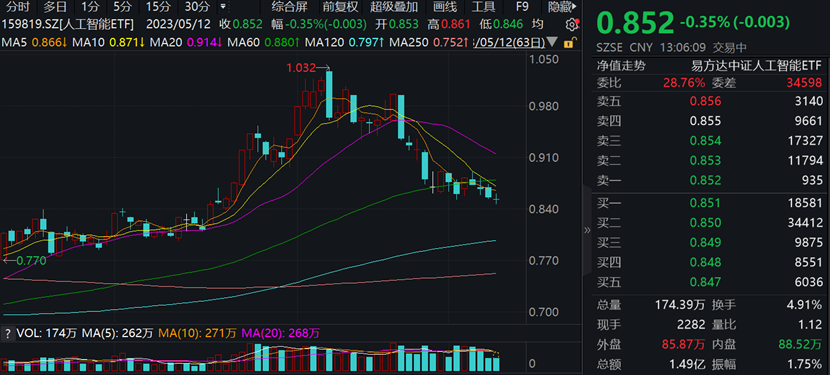Expand more period options small arrow
The width and height of the screenshot is (830, 375).
tap(222, 7)
